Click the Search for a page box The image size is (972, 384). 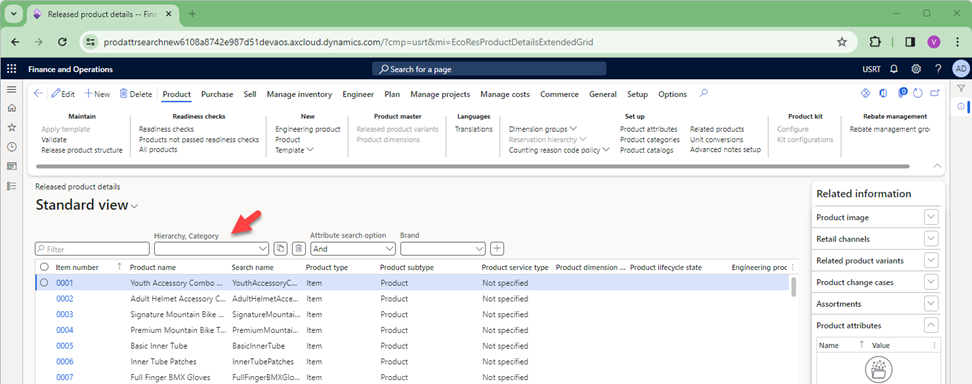[489, 69]
